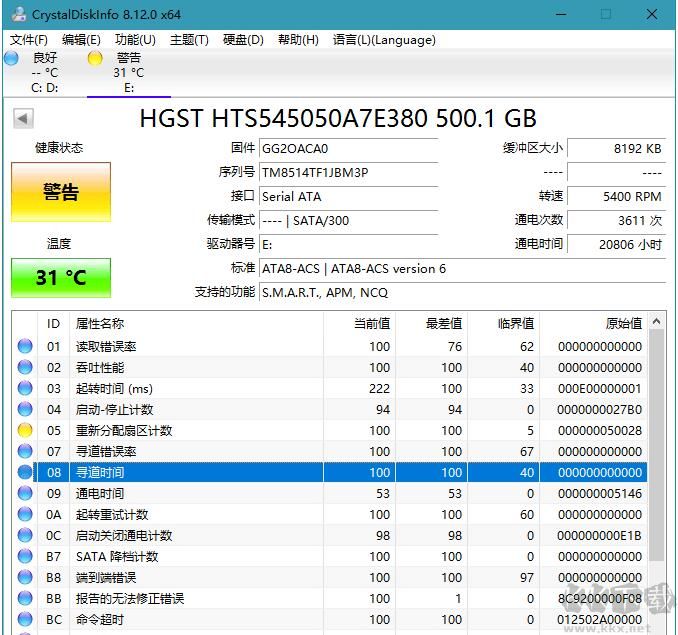The image size is (678, 635).
Task: Click blue status icon for attribute 0C
Action: (x=25, y=536)
